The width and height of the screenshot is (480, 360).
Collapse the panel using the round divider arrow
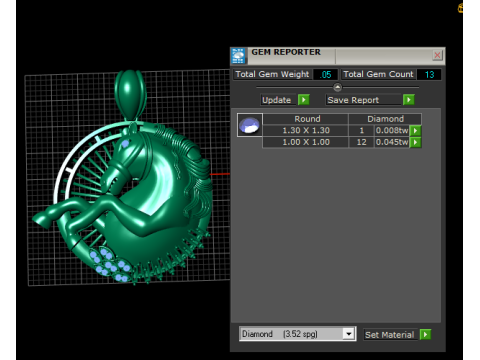pos(337,87)
